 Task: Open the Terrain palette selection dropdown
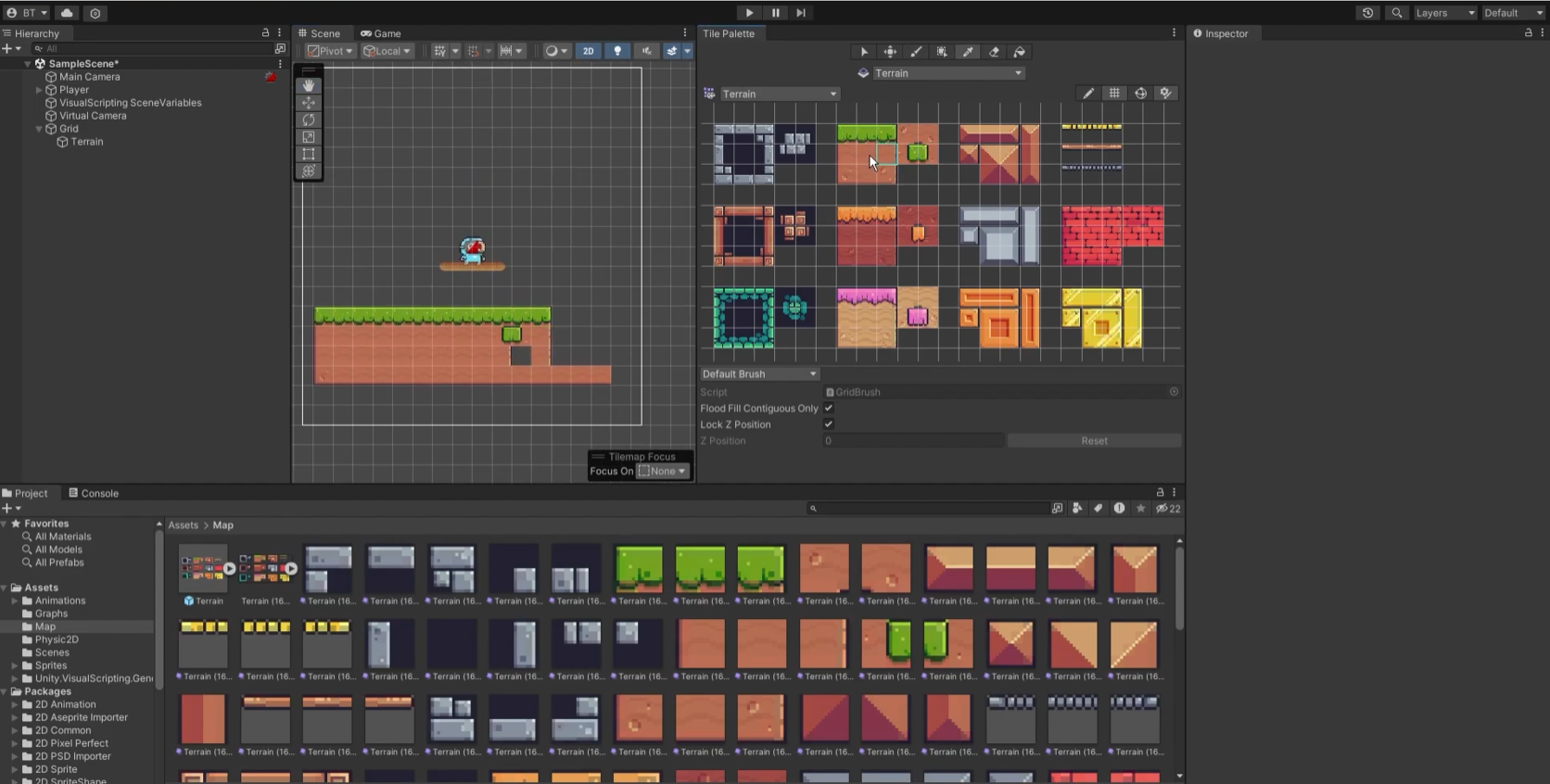[779, 94]
